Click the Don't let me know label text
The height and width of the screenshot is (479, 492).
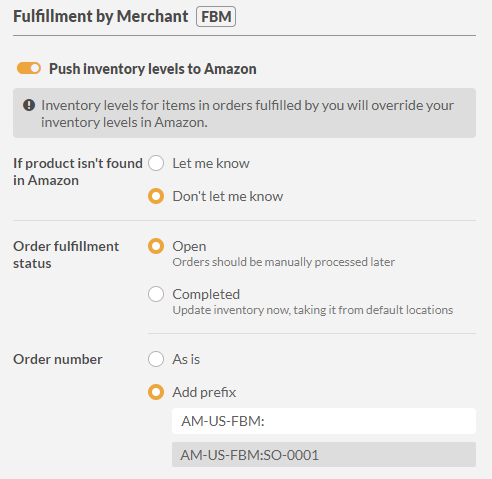click(228, 196)
